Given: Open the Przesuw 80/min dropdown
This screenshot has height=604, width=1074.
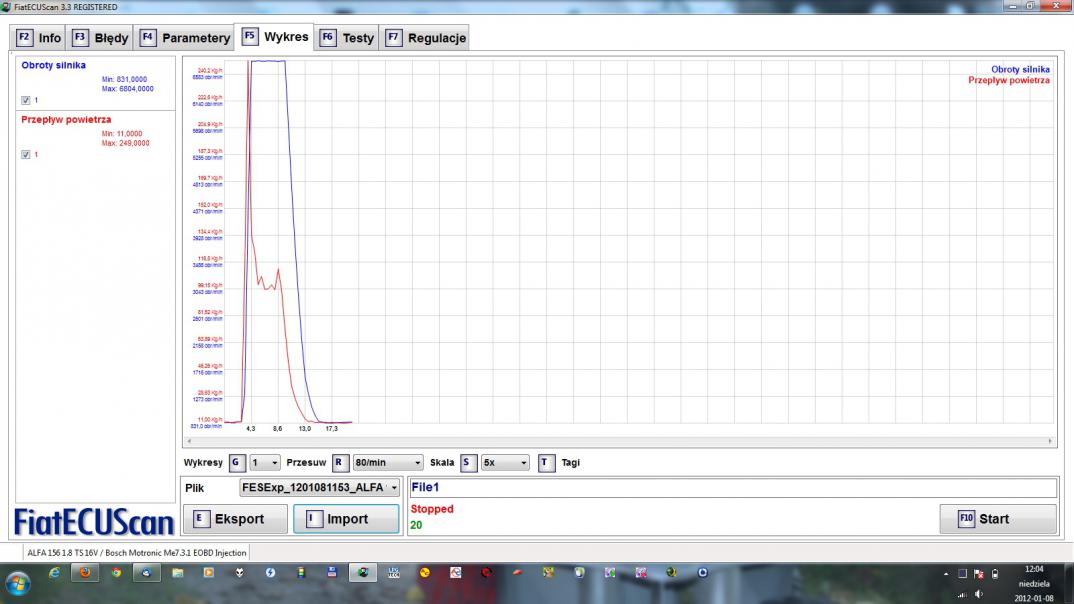Looking at the screenshot, I should click(388, 463).
